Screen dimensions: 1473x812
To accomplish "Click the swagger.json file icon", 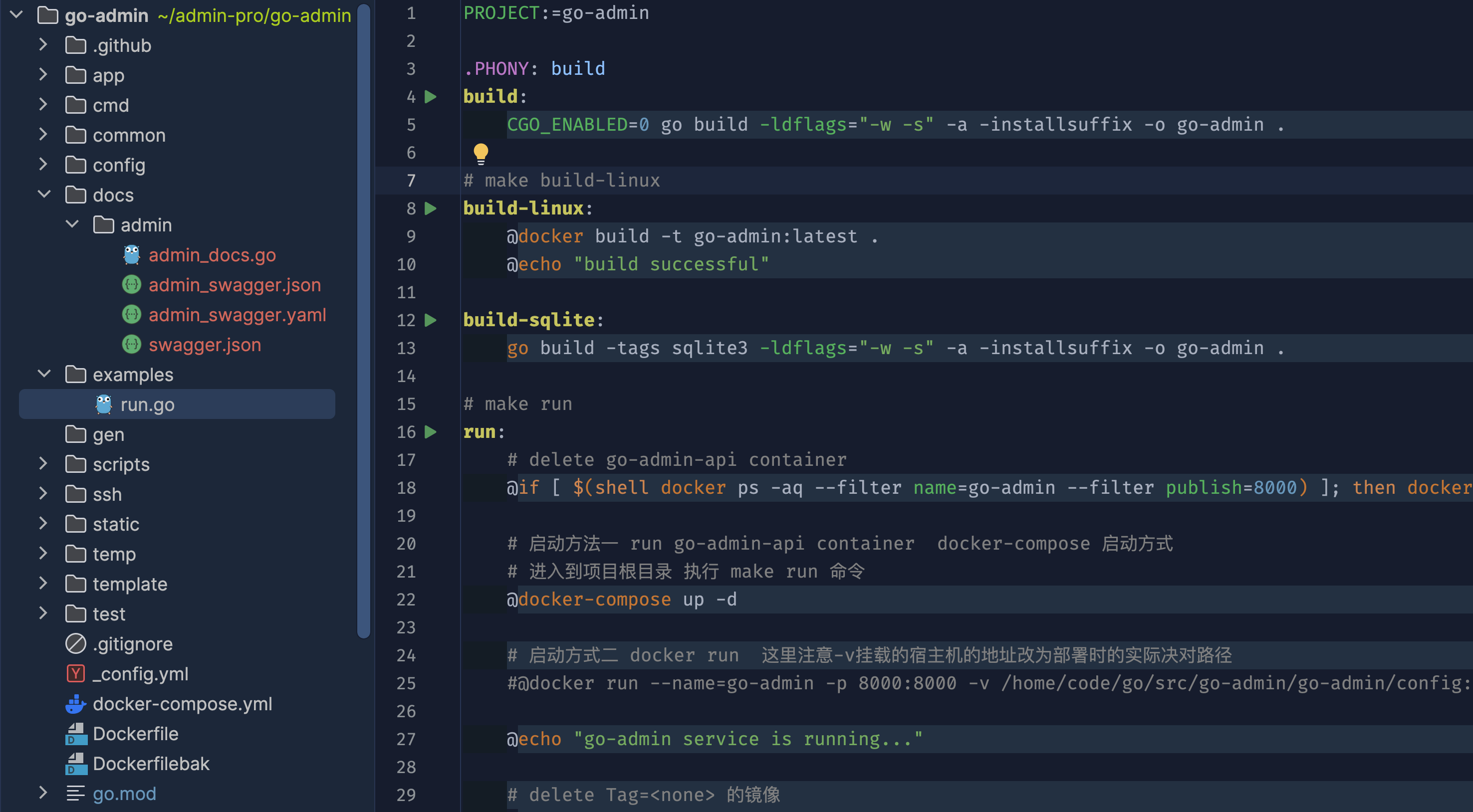I will click(x=132, y=345).
